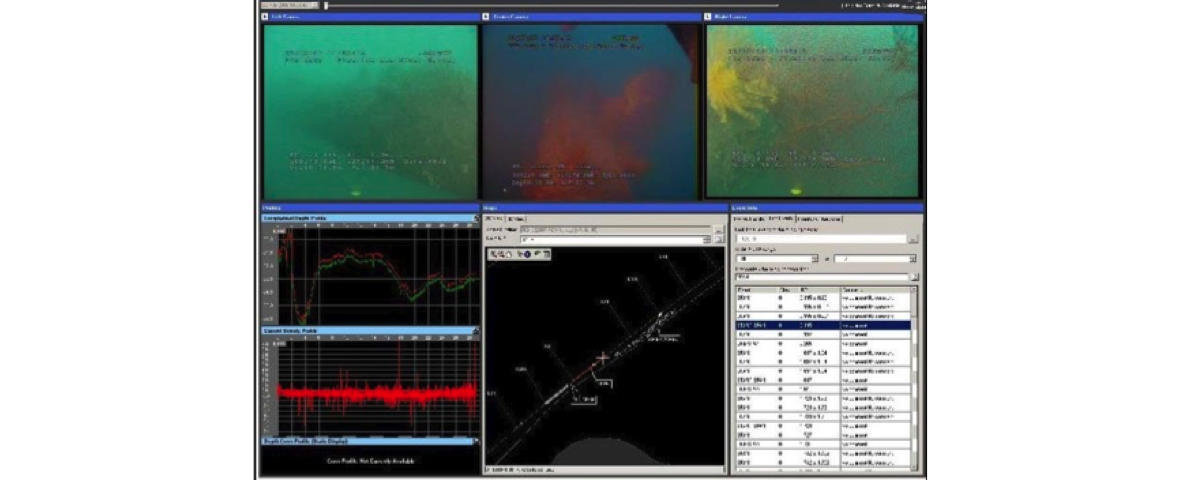Click the browse button beside the event file field

(914, 239)
